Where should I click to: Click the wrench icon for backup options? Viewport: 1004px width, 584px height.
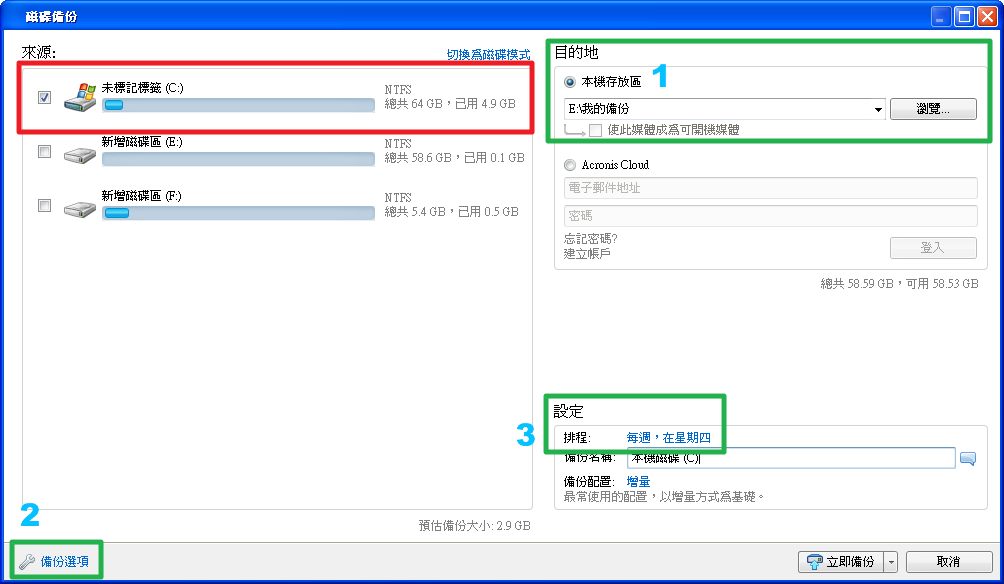click(x=27, y=562)
